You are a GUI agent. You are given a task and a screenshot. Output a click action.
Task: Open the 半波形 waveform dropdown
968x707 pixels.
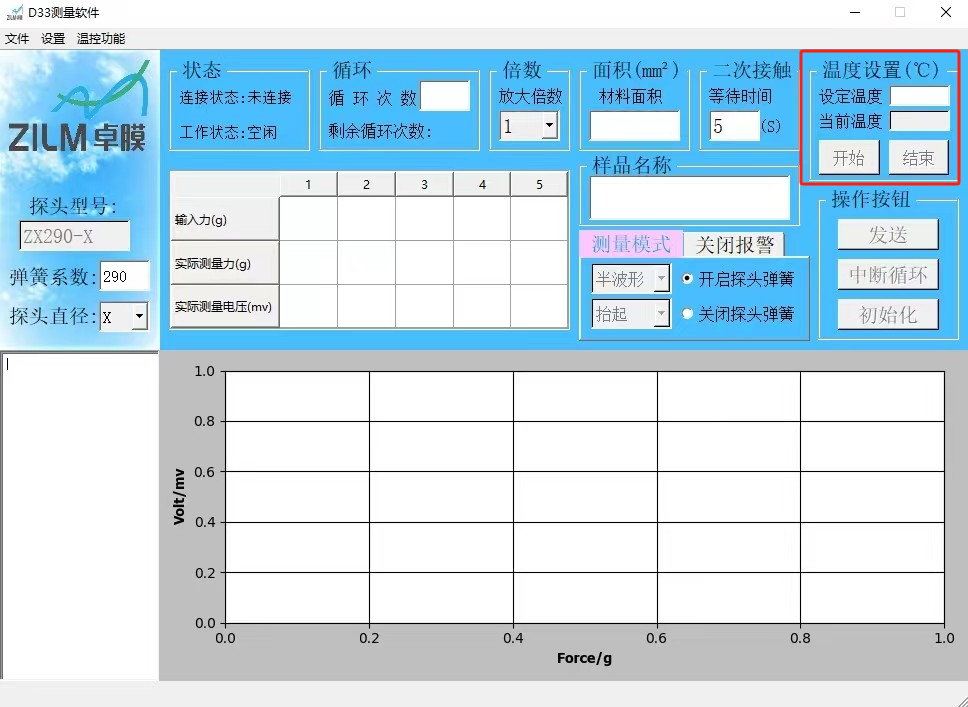661,280
